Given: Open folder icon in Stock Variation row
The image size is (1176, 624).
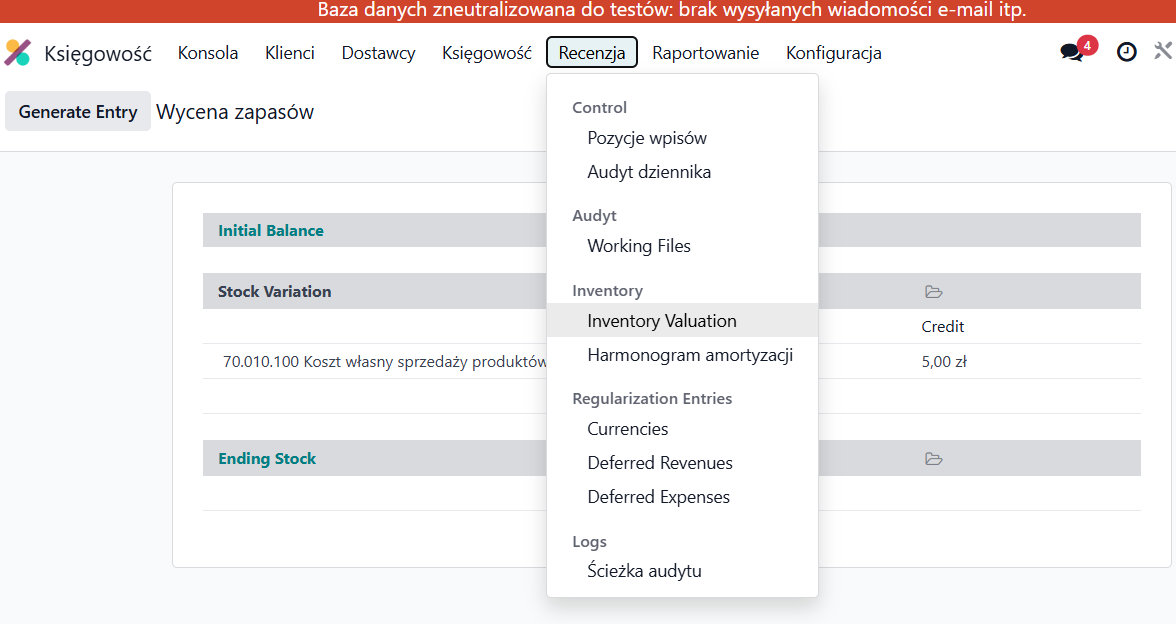Looking at the screenshot, I should [x=934, y=292].
